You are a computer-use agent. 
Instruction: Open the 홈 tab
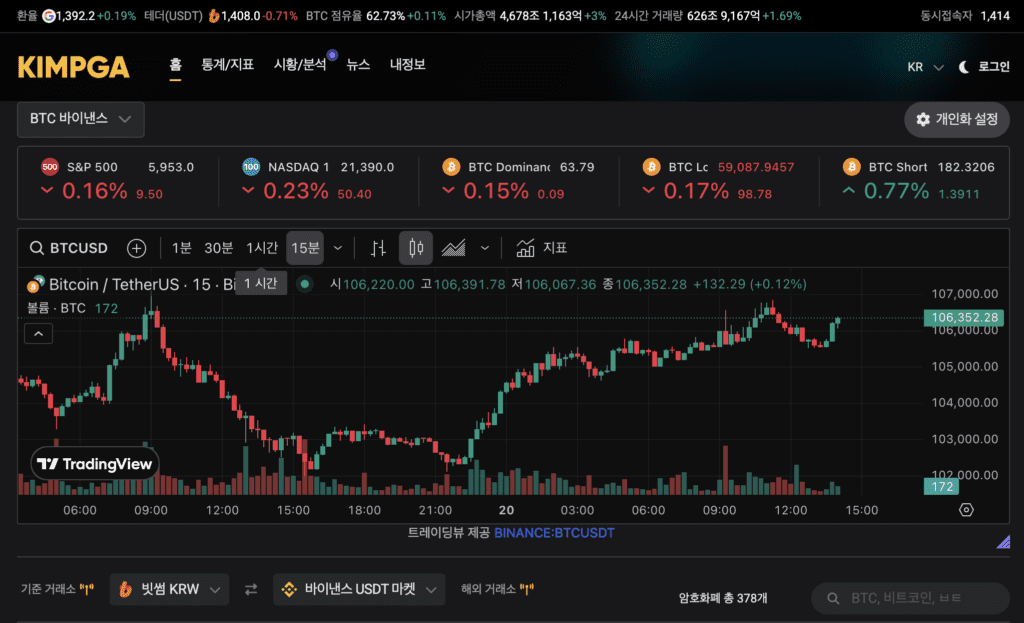tap(175, 65)
